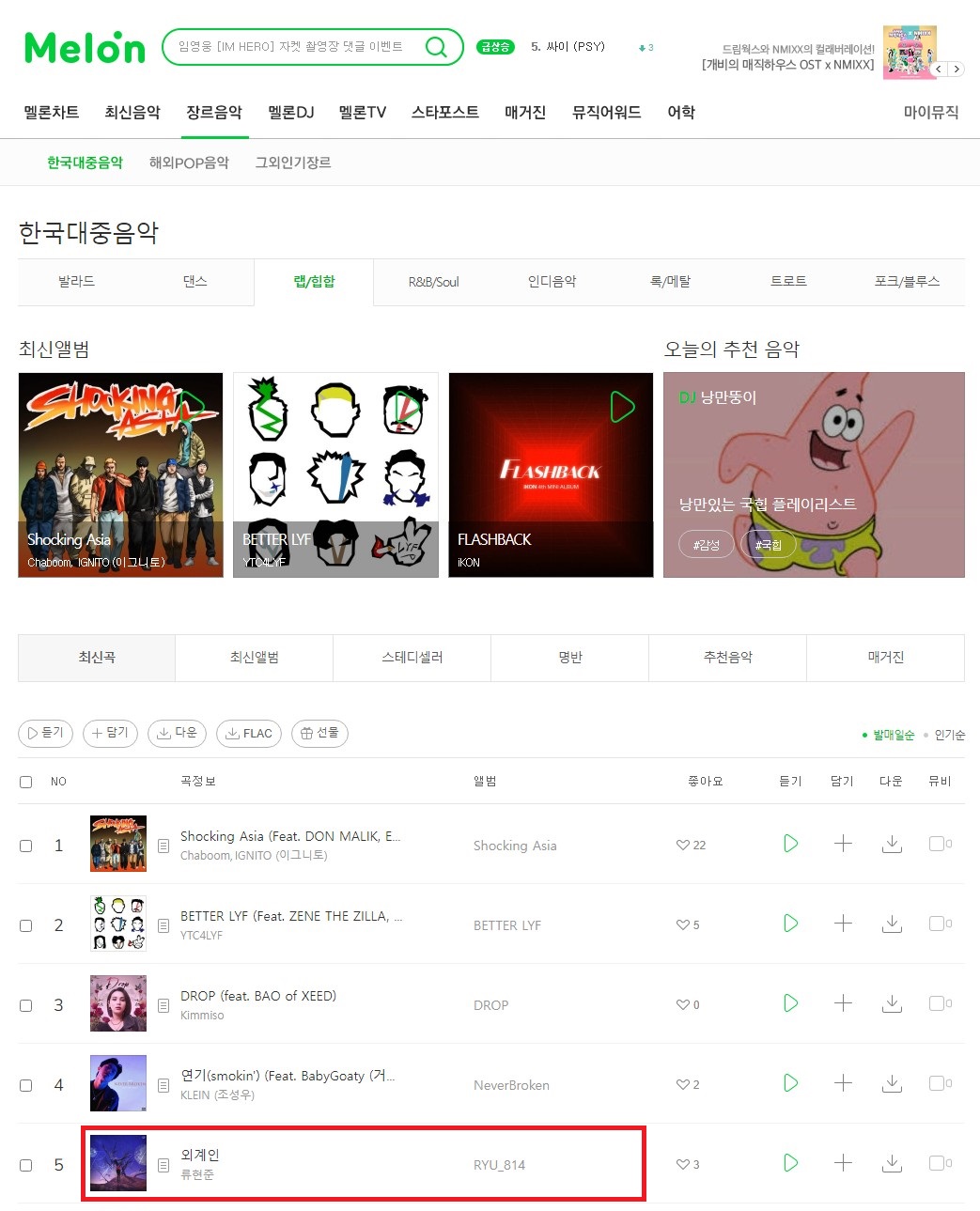Click the FLAC download button
This screenshot has height=1211, width=980.
pyautogui.click(x=249, y=734)
